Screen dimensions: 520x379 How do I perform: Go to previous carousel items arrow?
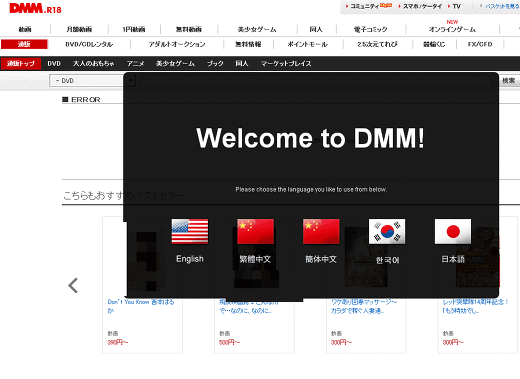73,286
